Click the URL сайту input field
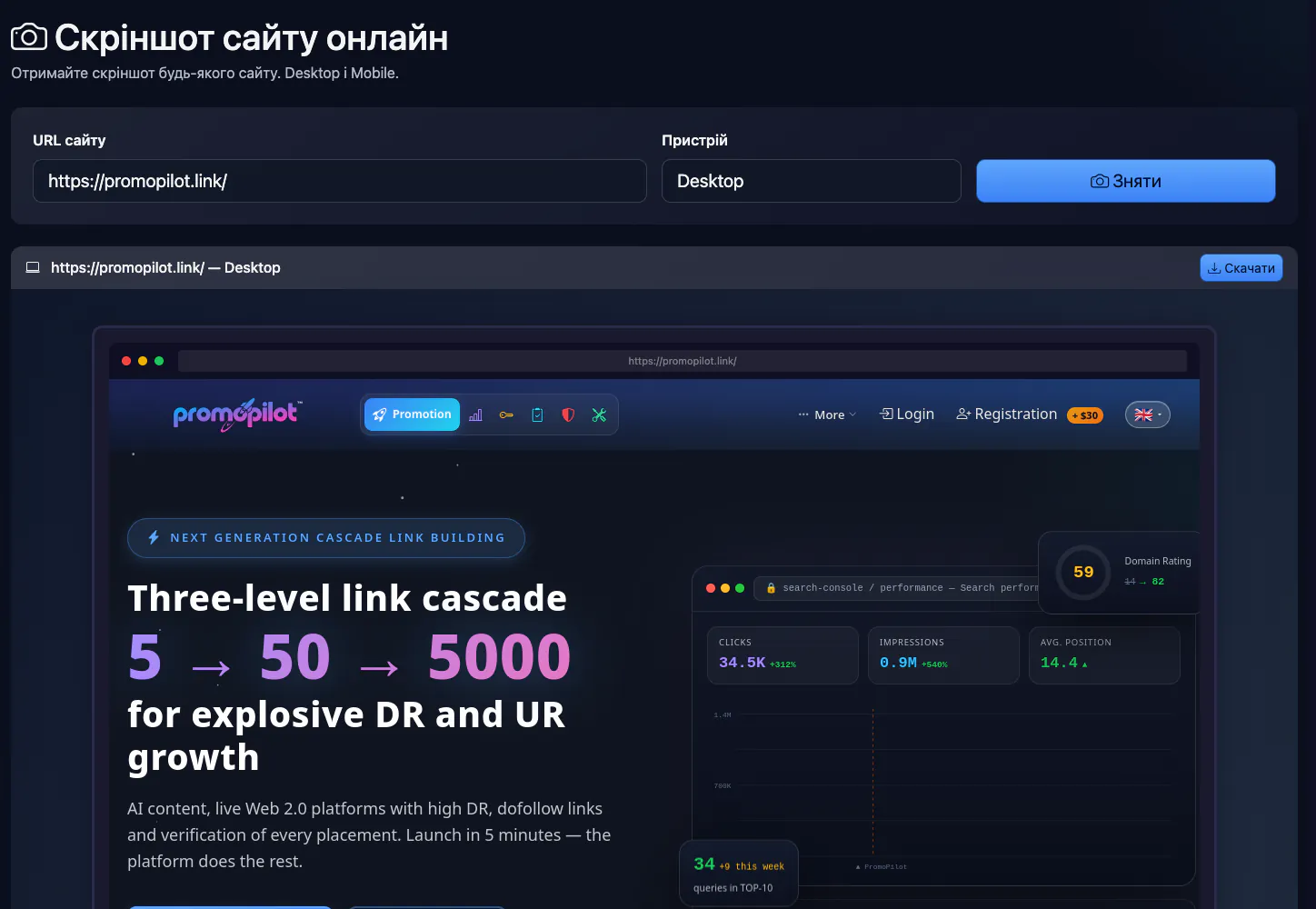The height and width of the screenshot is (909, 1316). [340, 181]
